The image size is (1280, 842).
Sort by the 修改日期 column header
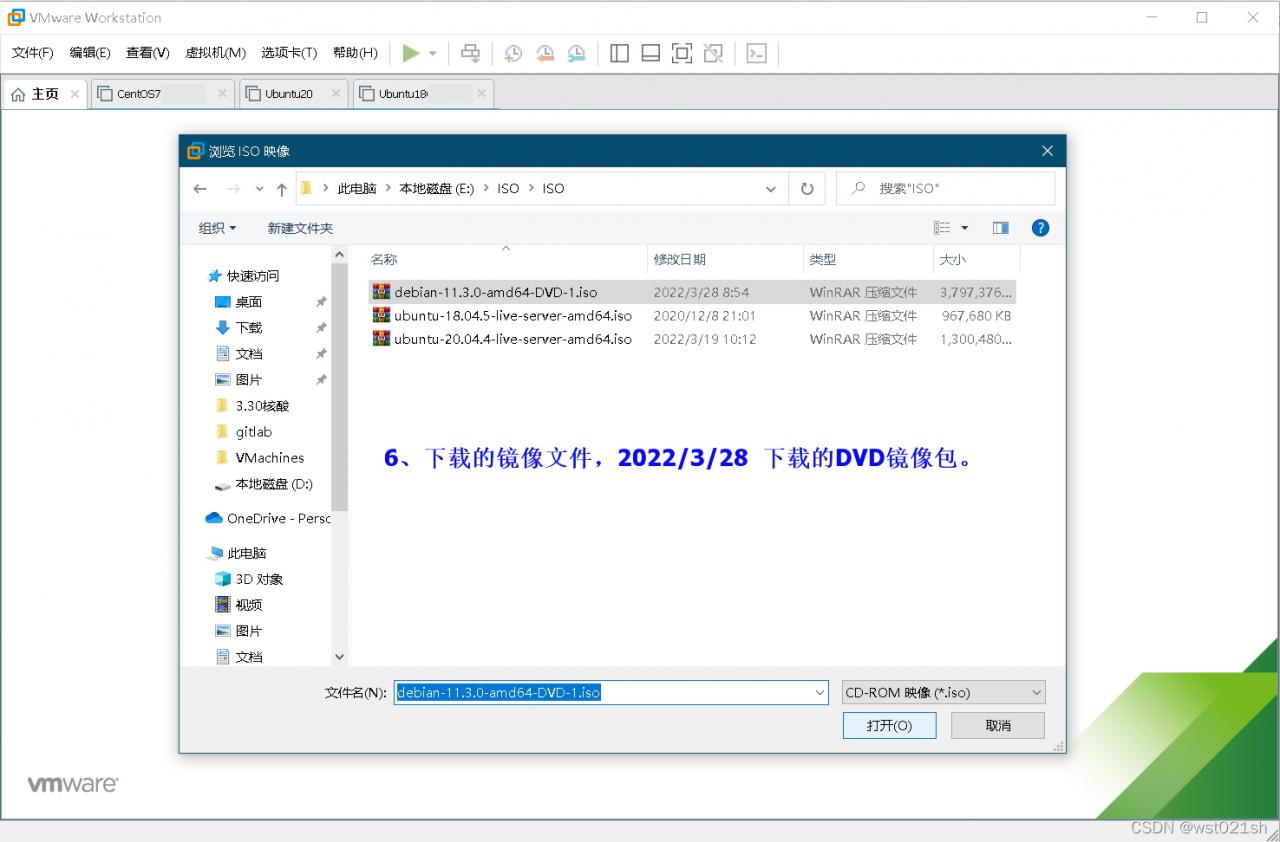[725, 259]
